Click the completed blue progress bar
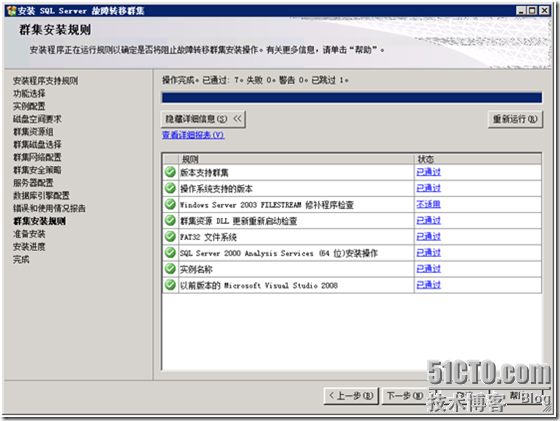560x421 pixels. pyautogui.click(x=352, y=98)
